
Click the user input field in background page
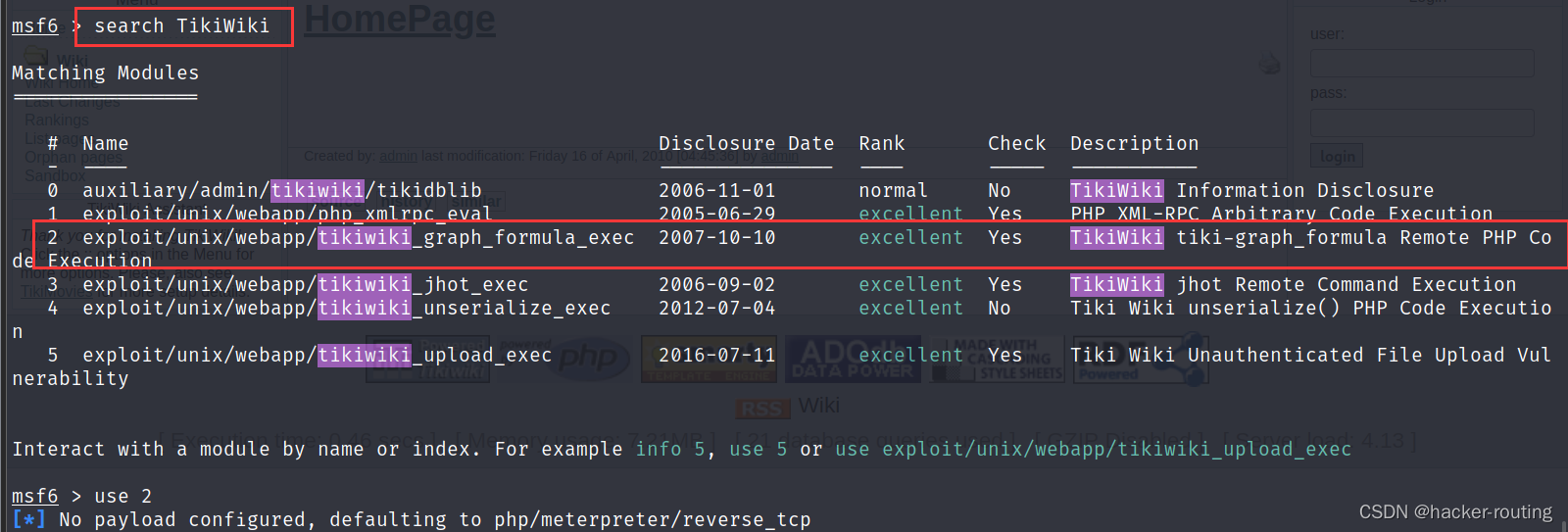pos(1422,64)
